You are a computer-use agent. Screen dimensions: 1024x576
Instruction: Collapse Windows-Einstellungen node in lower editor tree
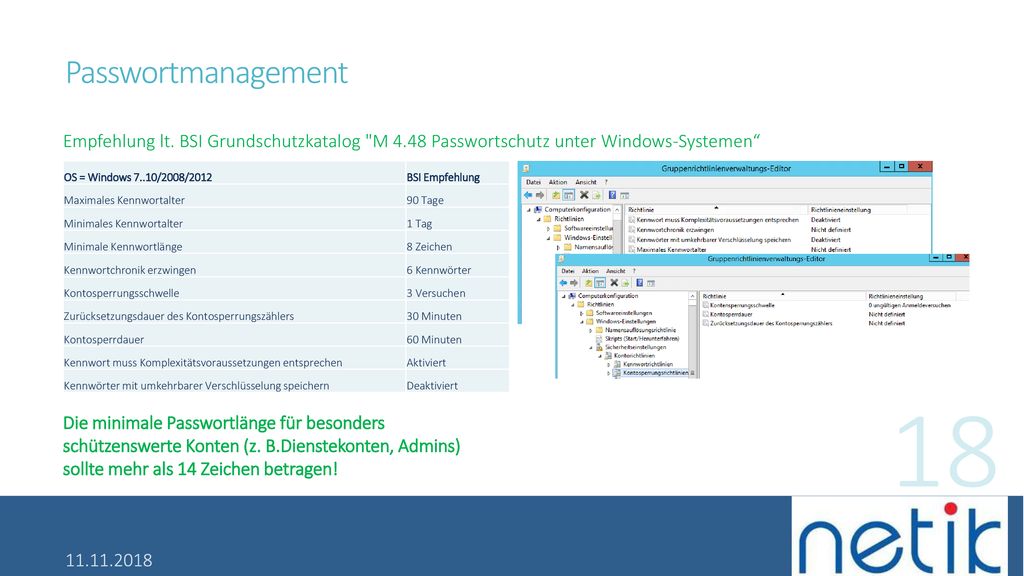pyautogui.click(x=582, y=322)
